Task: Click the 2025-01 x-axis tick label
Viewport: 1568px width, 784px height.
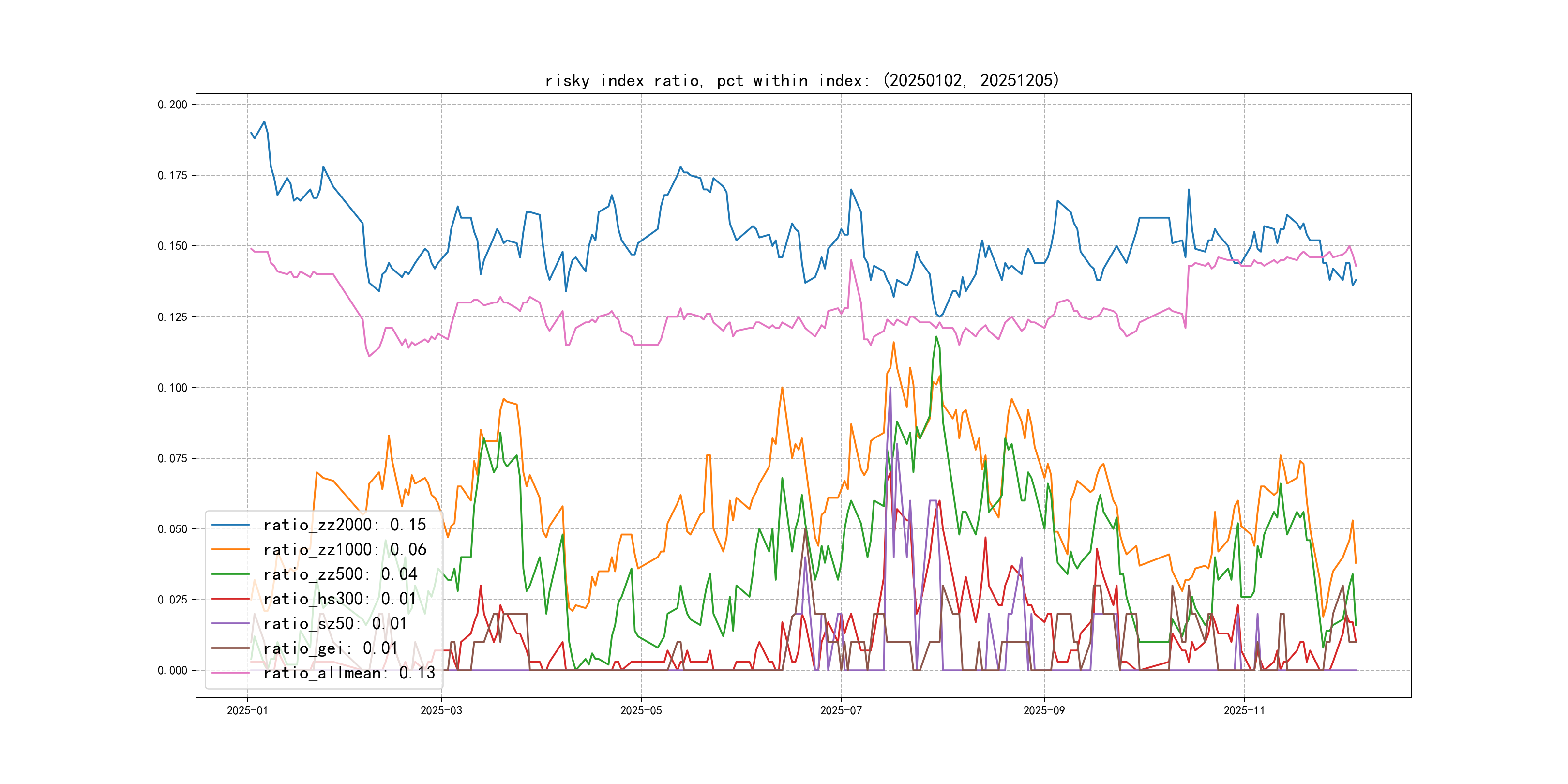Action: click(247, 711)
